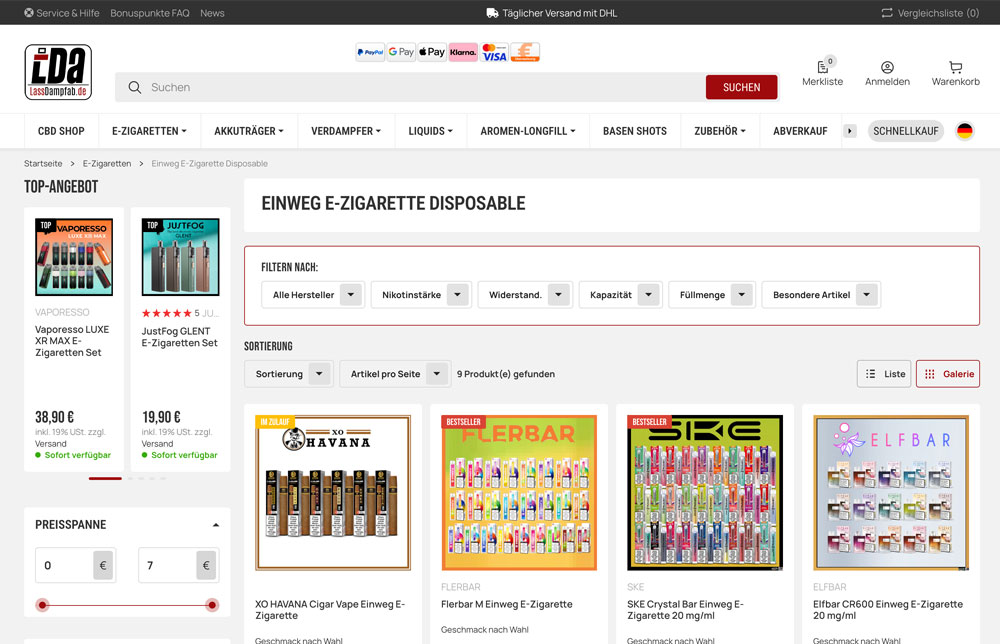Open Flerbar M Einweg E-Zigarette title
1000x644 pixels.
[x=507, y=604]
